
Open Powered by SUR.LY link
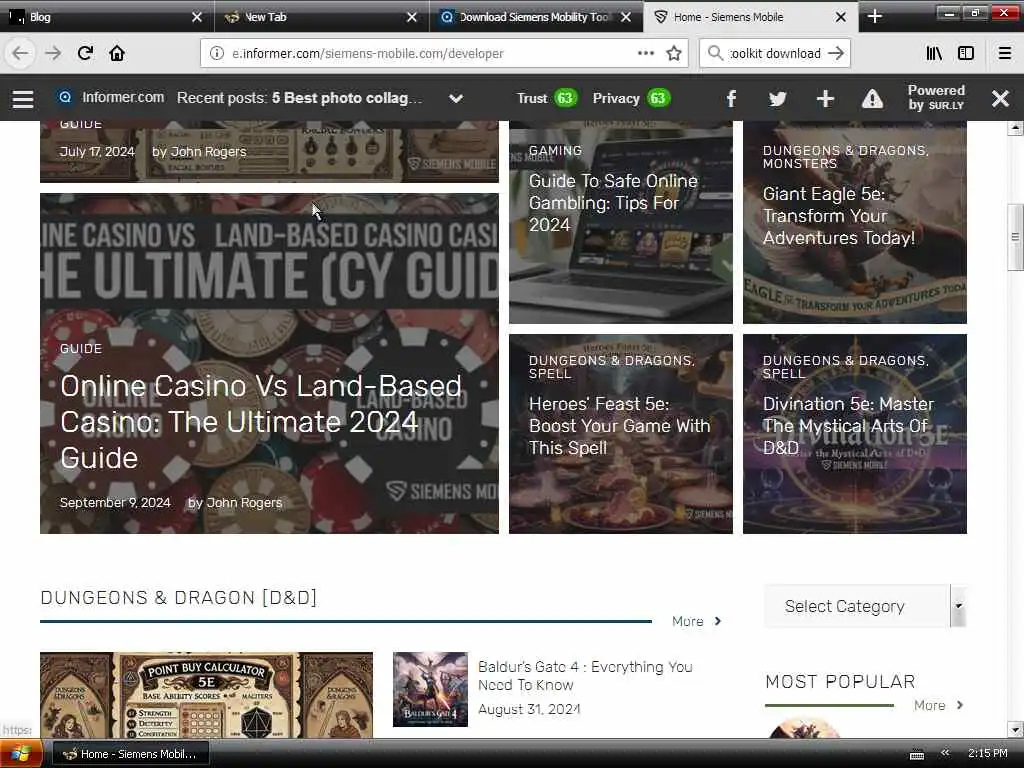click(x=936, y=98)
